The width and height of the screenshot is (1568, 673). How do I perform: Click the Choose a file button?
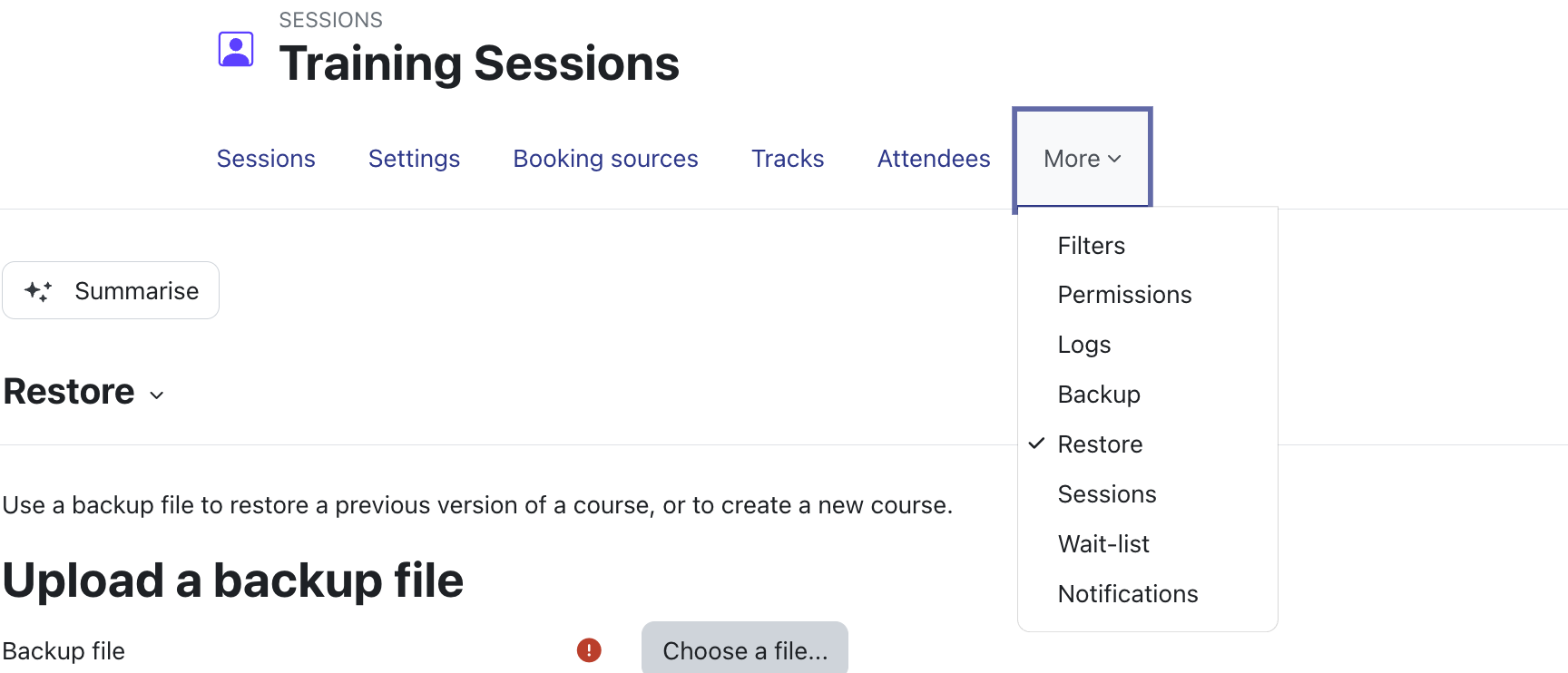coord(745,649)
